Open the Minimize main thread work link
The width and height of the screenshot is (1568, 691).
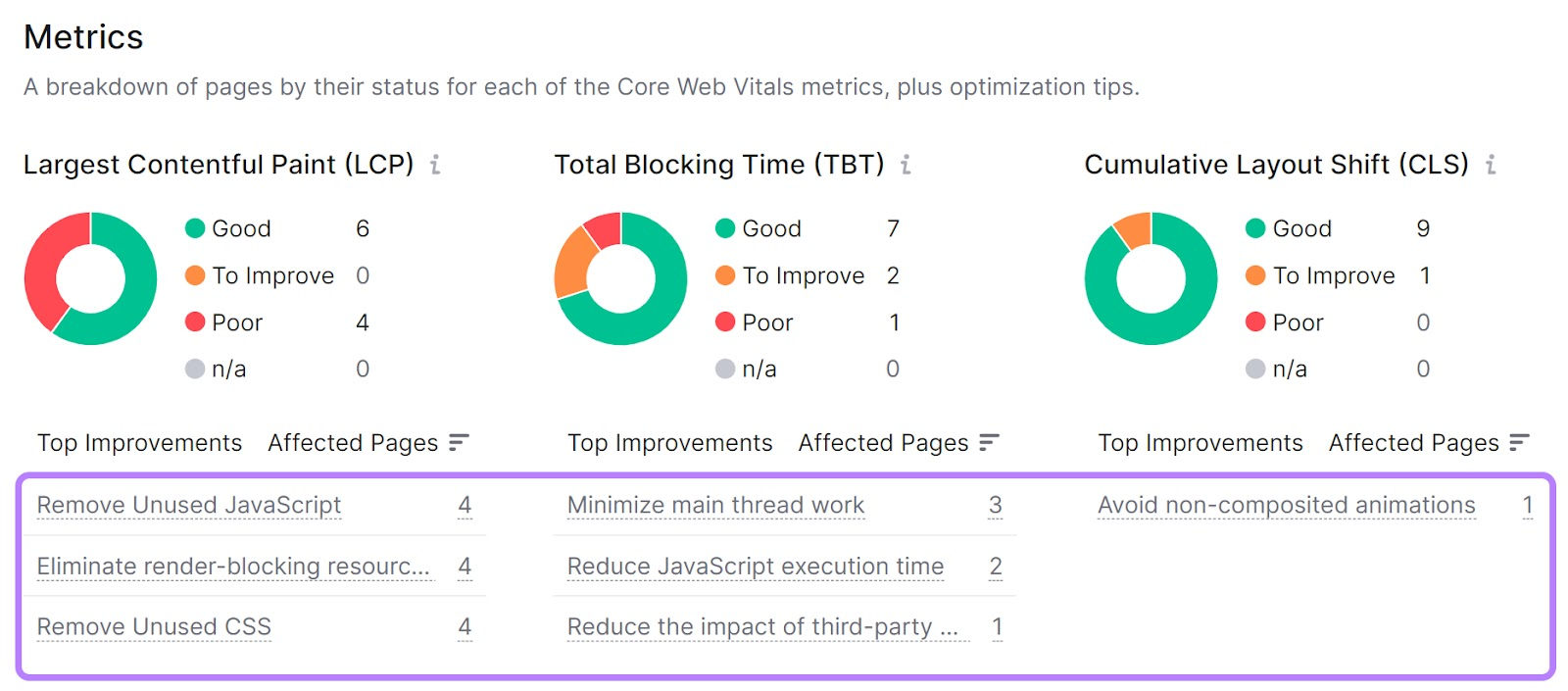tap(715, 505)
